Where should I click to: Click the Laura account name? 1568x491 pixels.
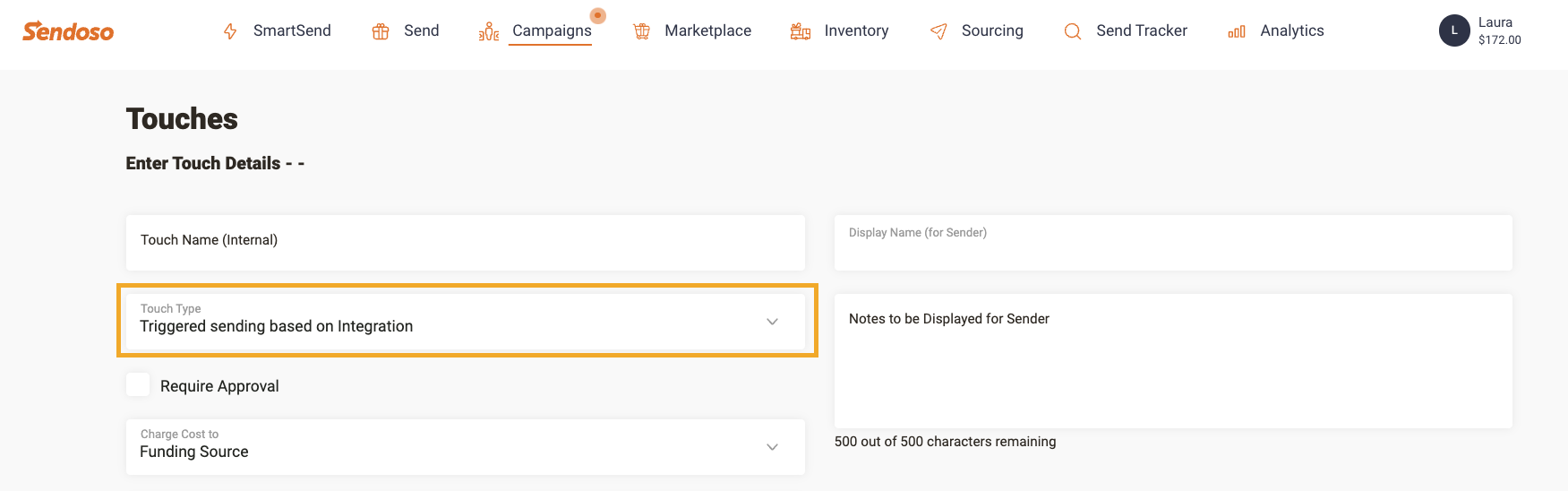1495,22
